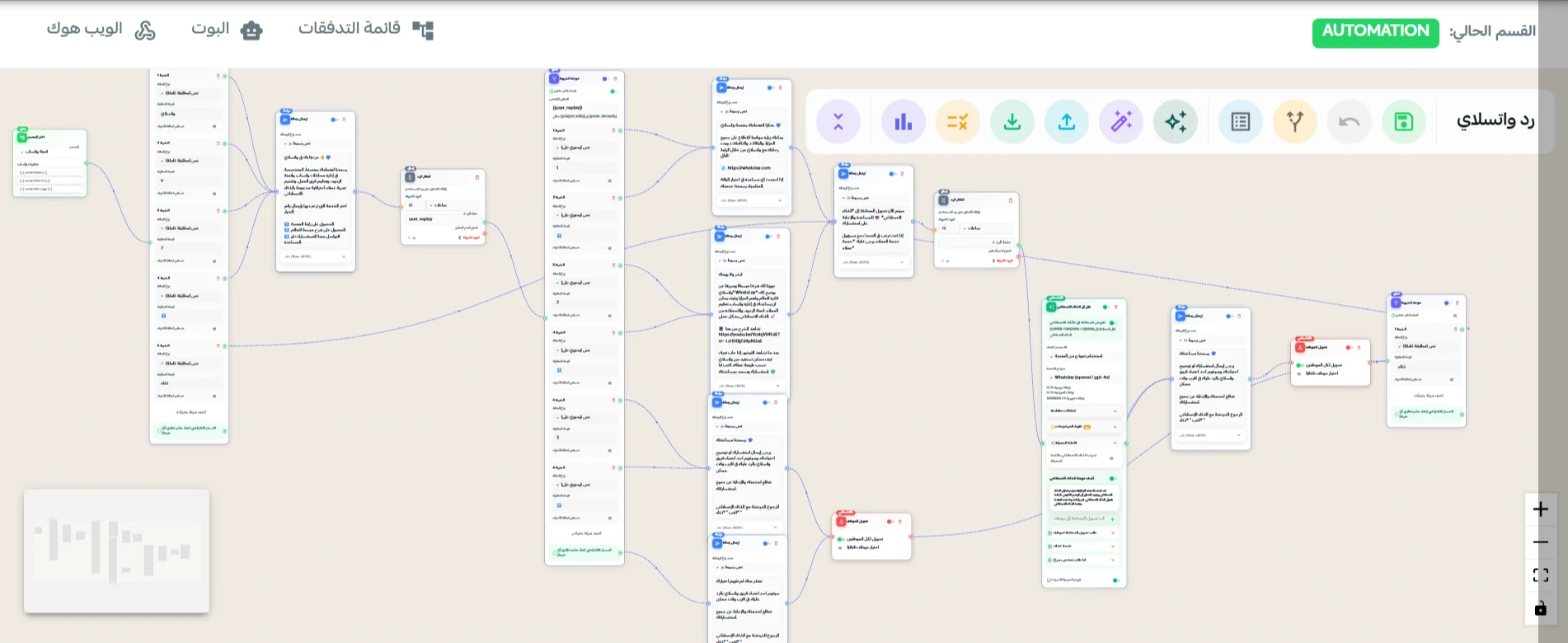
Task: Click the user_replay variable input field
Action: tap(443, 219)
